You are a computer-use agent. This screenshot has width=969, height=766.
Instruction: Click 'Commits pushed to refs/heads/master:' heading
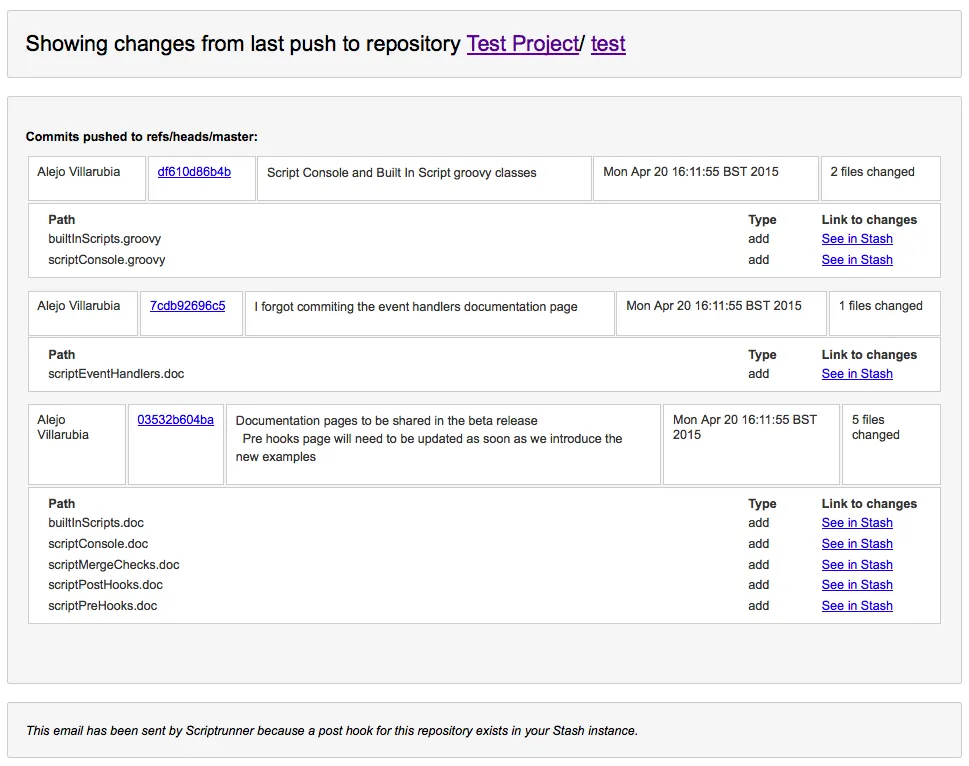pos(142,137)
